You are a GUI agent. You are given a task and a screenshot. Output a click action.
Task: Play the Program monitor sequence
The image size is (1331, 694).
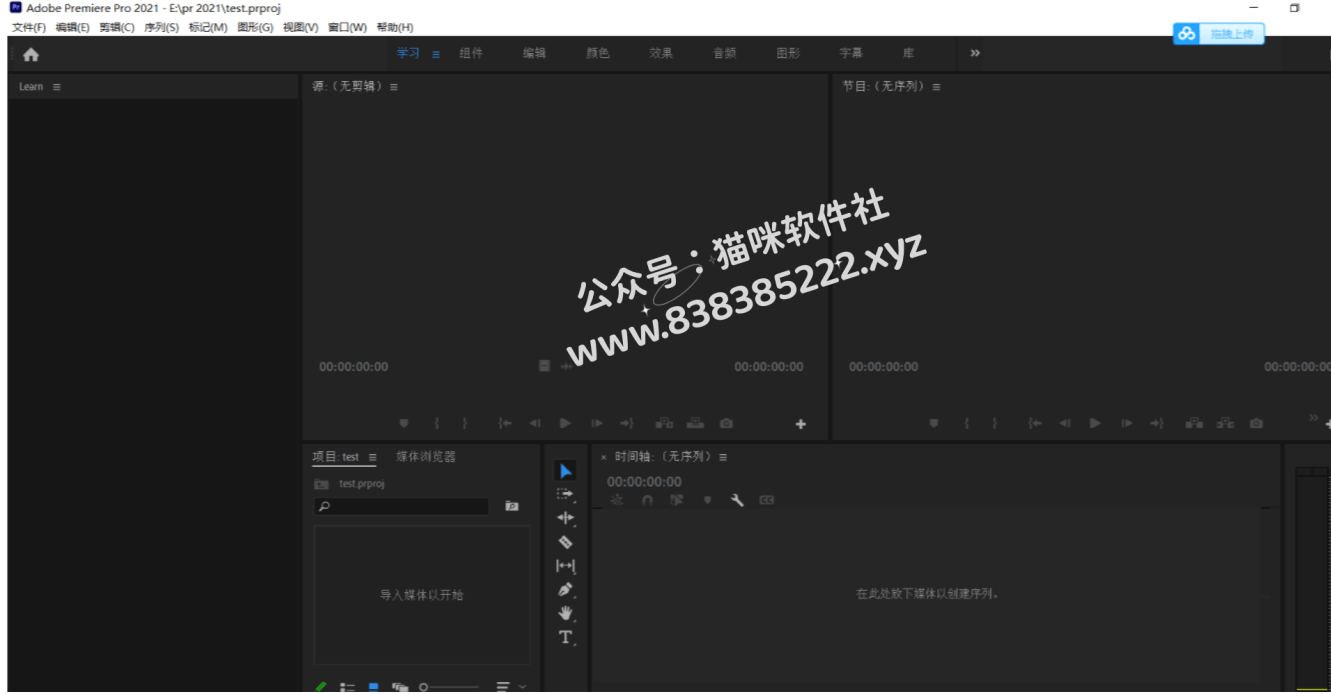1095,423
